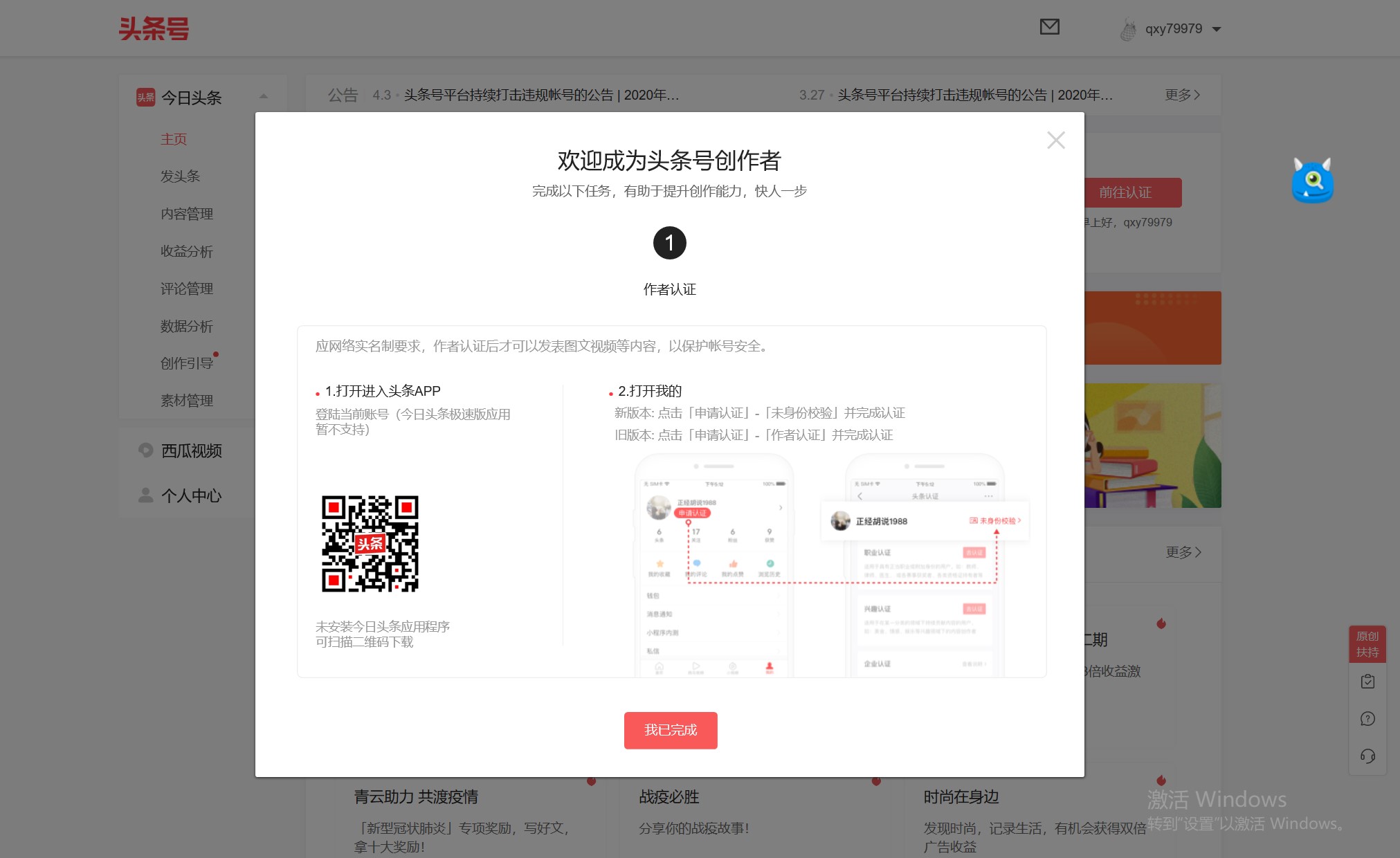Select 主页 in the sidebar
This screenshot has height=858, width=1400.
pos(173,139)
